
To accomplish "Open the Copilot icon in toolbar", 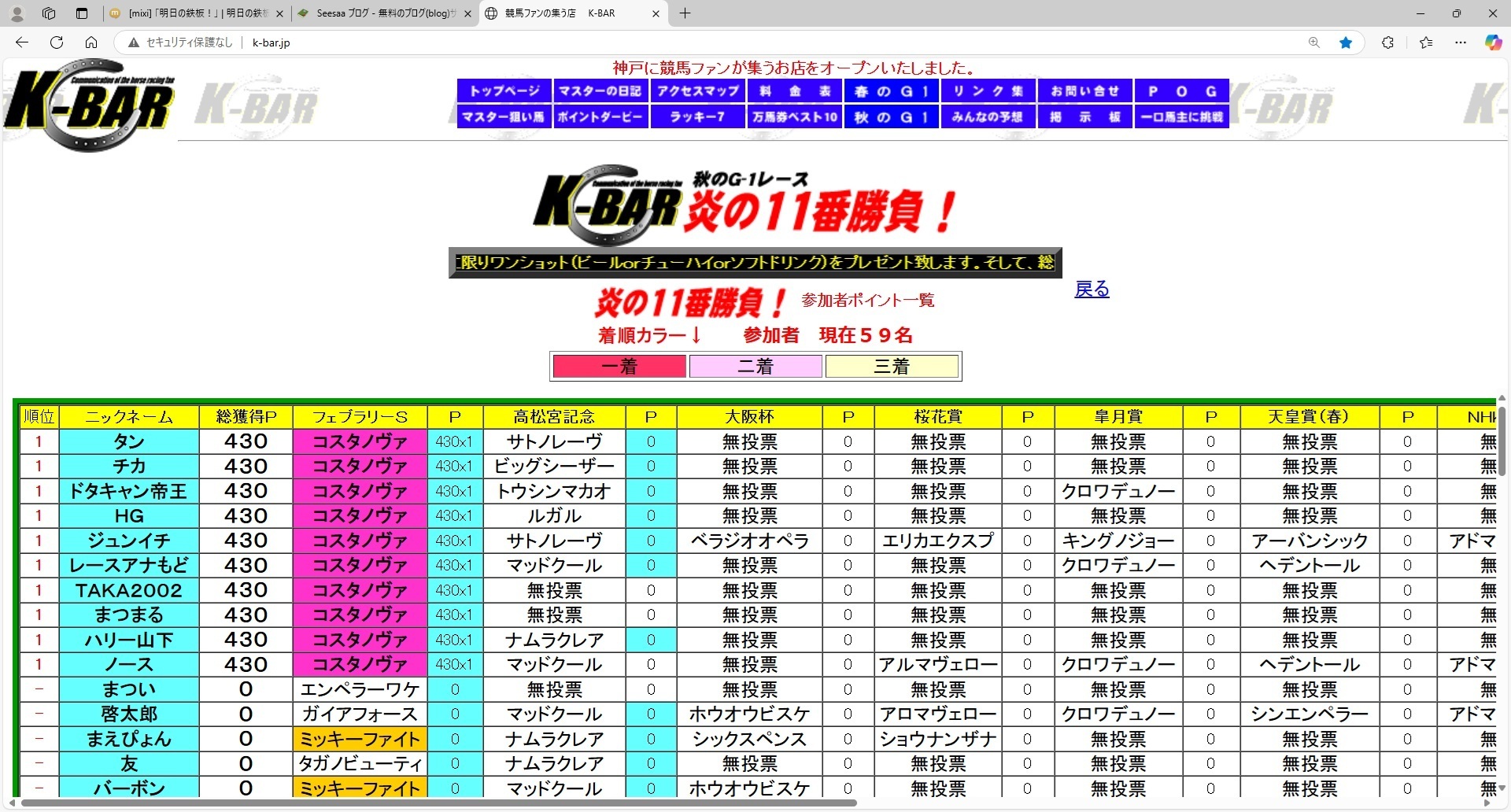I will click(1493, 42).
